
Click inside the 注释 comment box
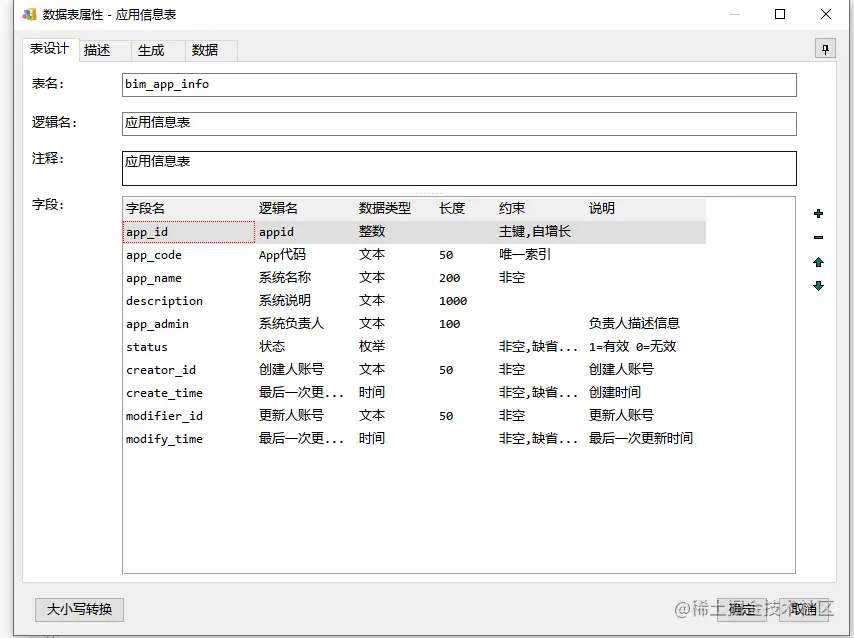click(x=400, y=166)
